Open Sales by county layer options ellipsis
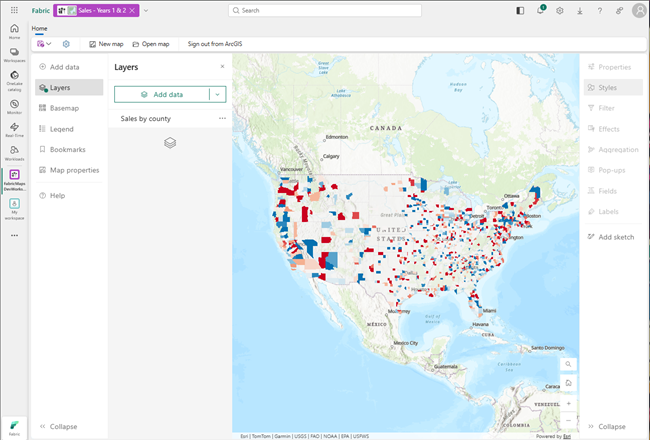 (222, 119)
